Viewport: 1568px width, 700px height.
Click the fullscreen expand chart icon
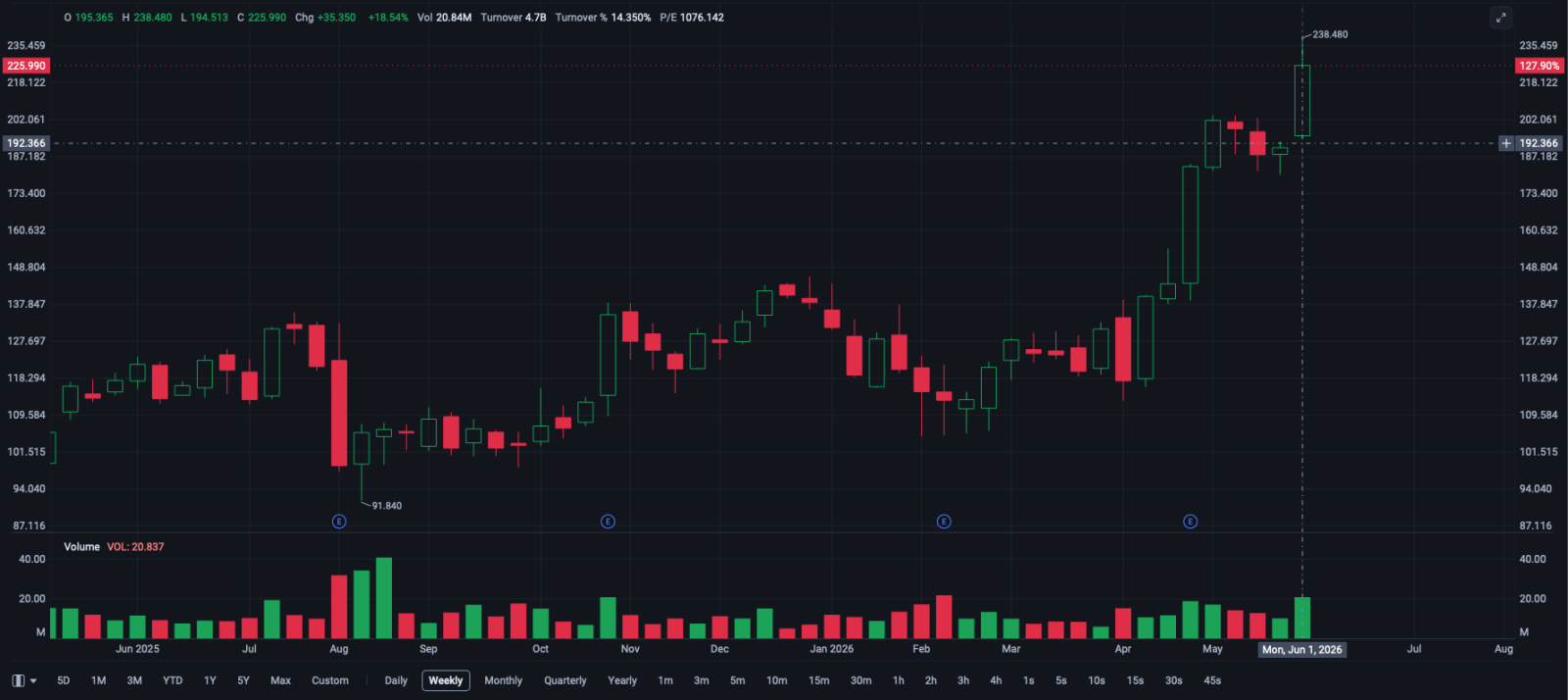(1500, 18)
